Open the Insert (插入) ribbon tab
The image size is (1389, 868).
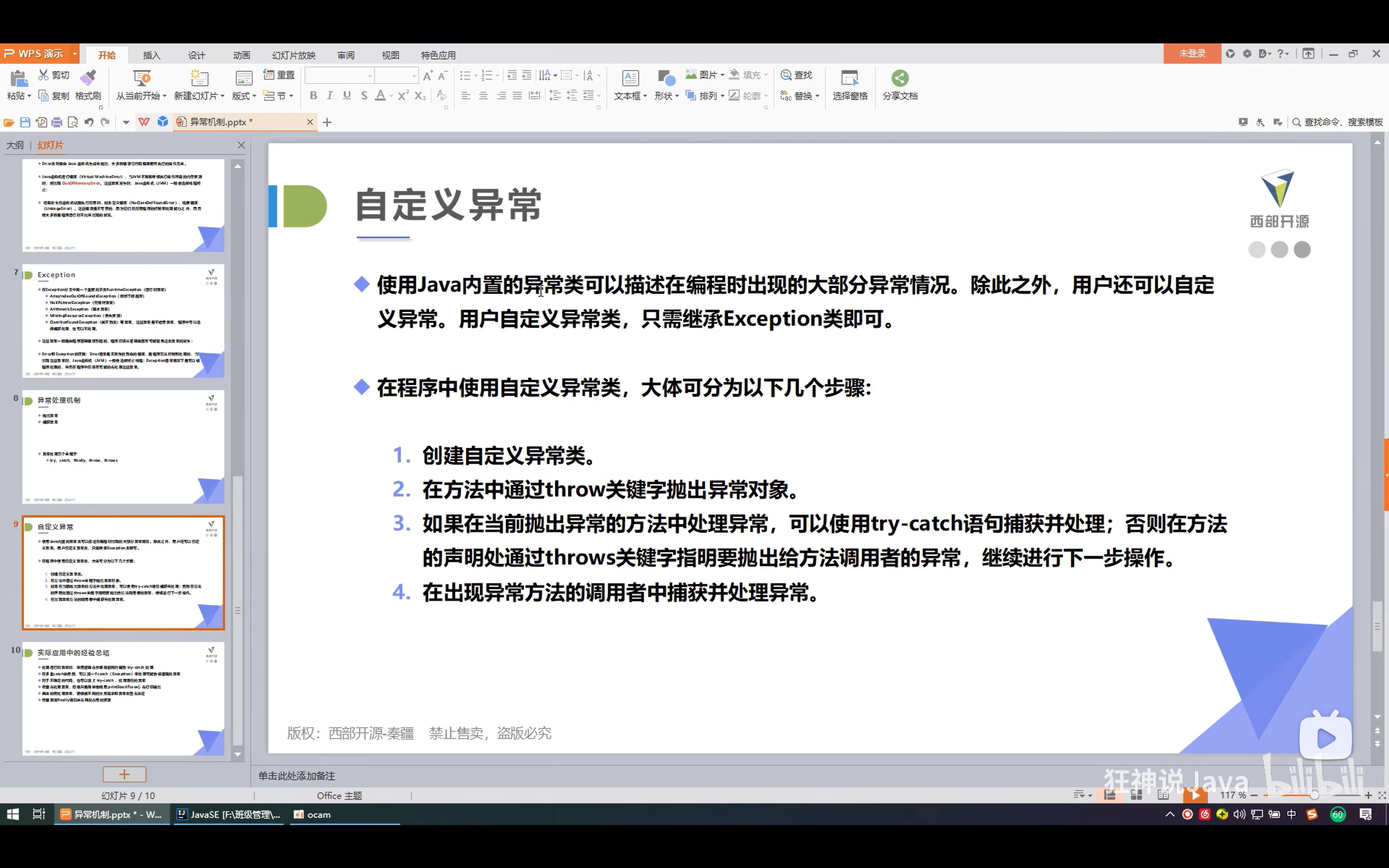pos(151,55)
